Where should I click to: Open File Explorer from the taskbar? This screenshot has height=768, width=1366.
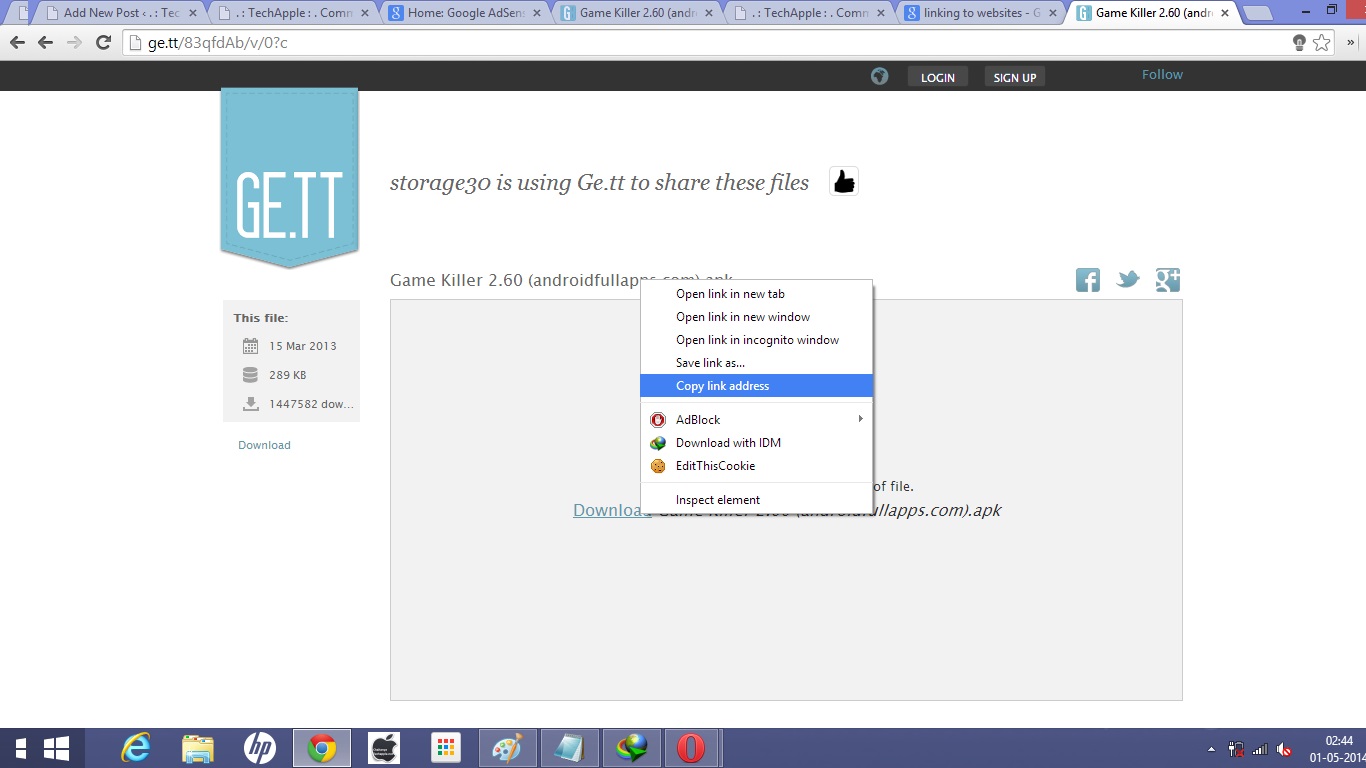pos(198,748)
